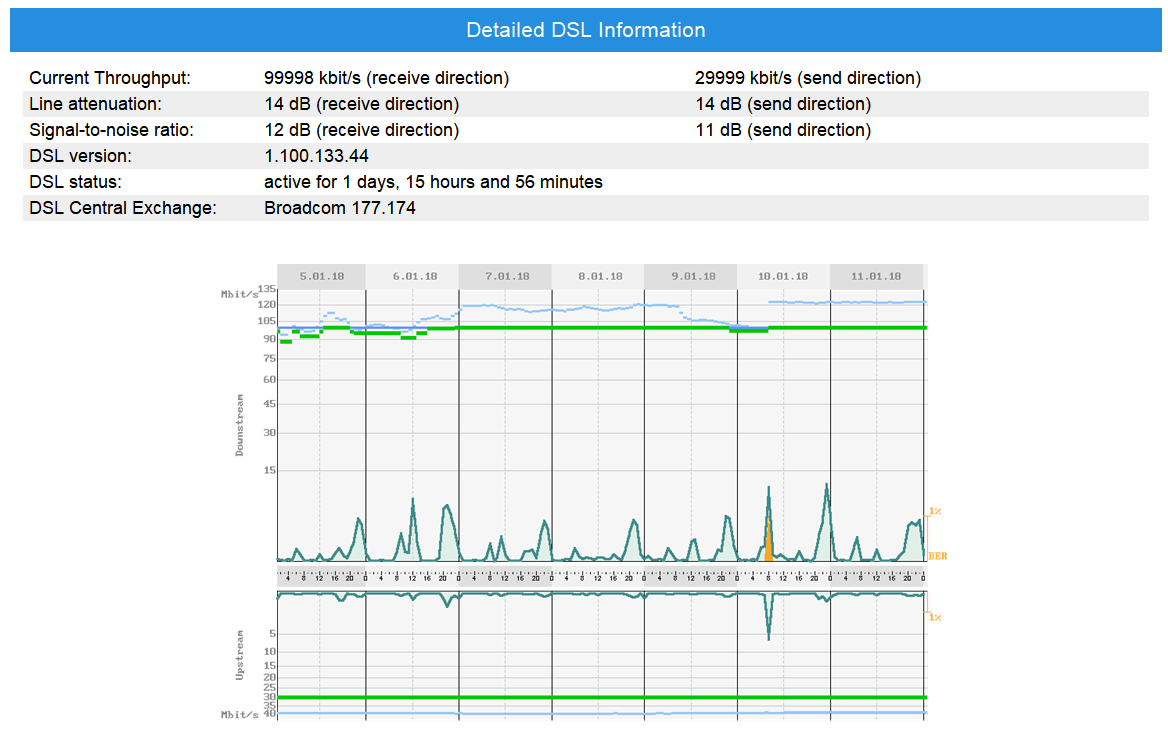The image size is (1168, 744).
Task: Click the vertical Downstream axis label
Action: [x=240, y=425]
